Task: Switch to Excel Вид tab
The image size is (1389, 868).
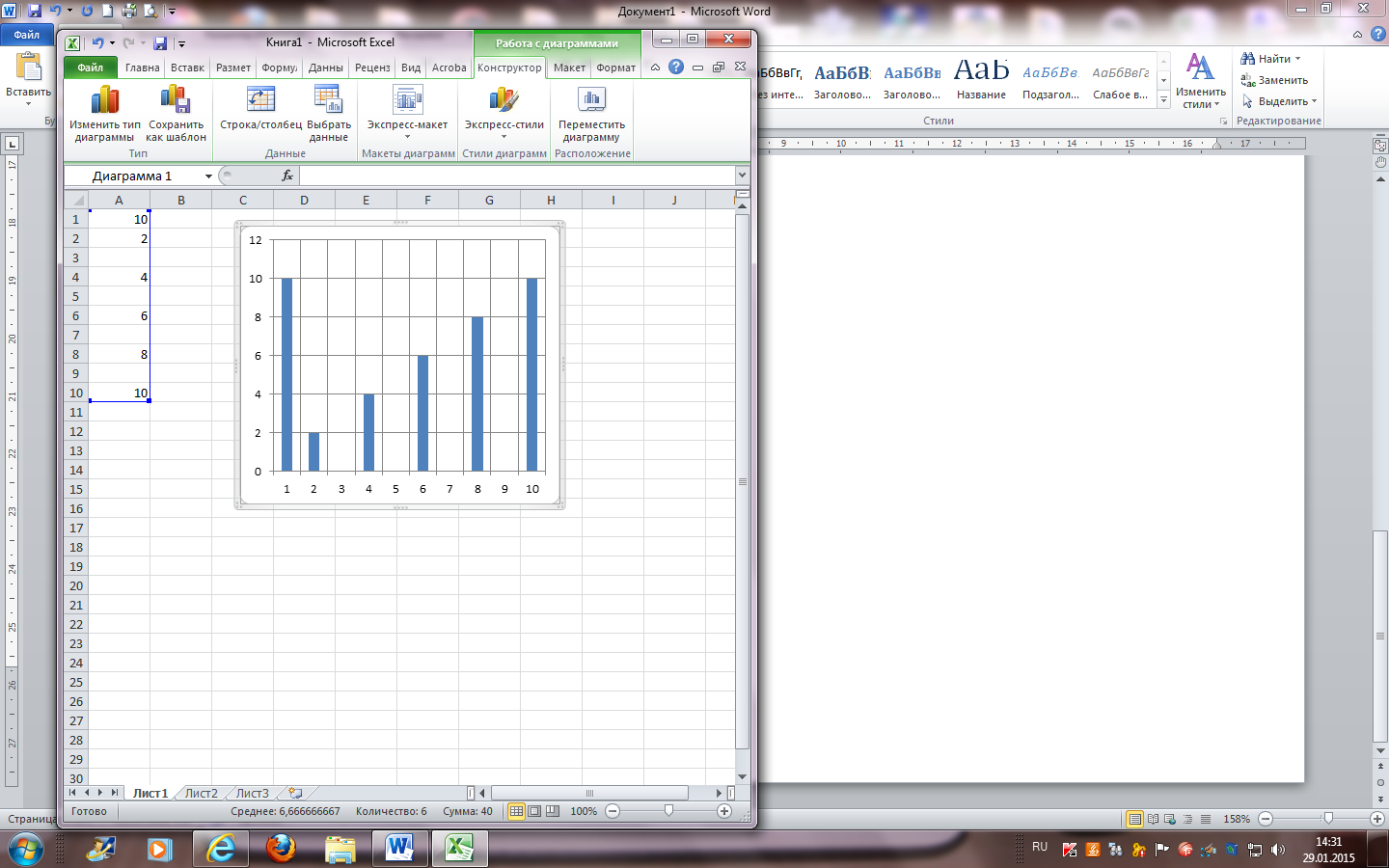Action: point(411,68)
